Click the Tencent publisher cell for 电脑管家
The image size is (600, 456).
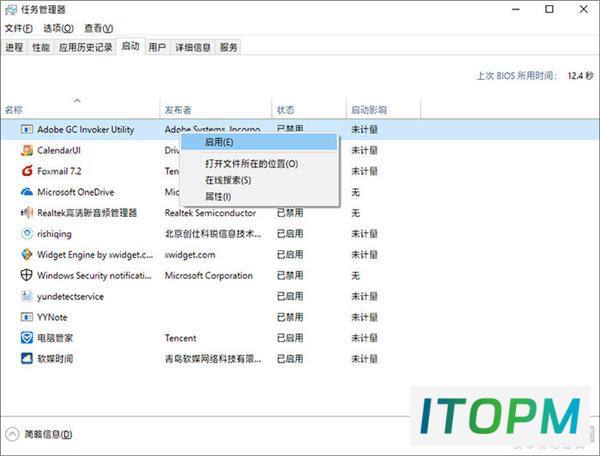click(x=180, y=338)
